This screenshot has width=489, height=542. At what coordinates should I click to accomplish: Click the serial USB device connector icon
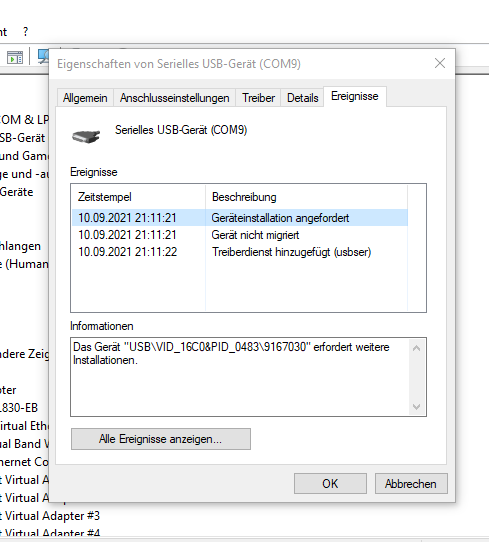(86, 136)
